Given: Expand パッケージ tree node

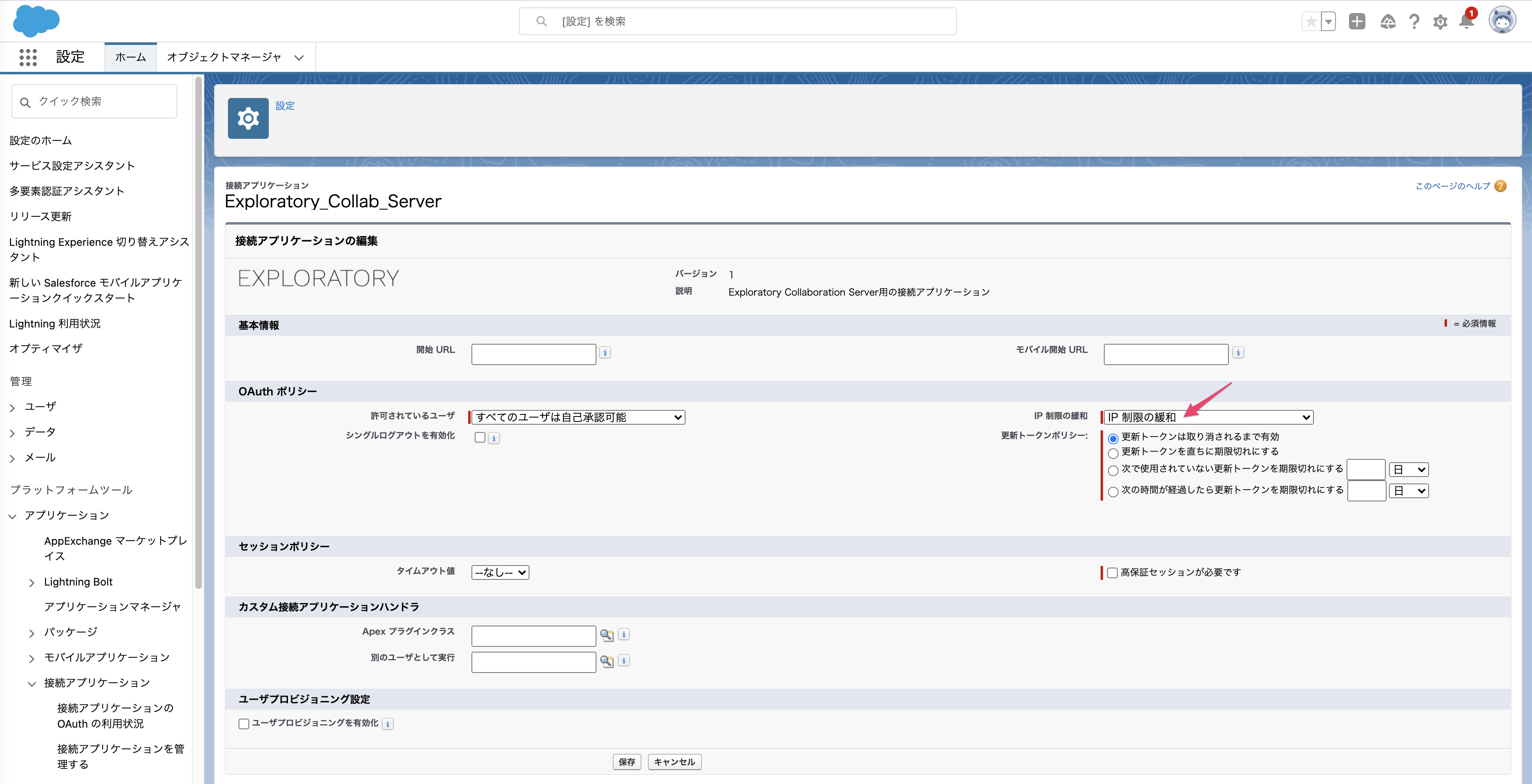Looking at the screenshot, I should click(32, 634).
